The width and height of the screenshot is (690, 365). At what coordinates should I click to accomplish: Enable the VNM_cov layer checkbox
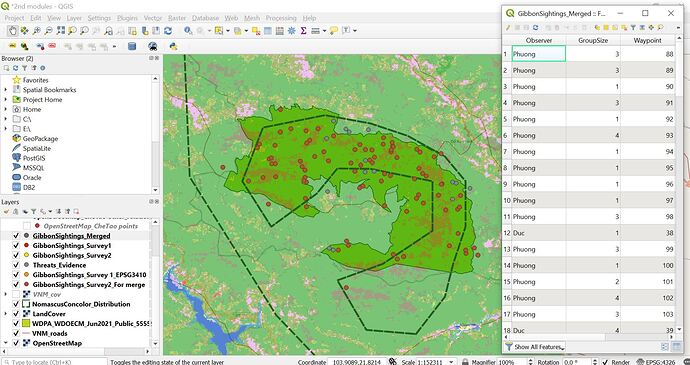pos(16,294)
